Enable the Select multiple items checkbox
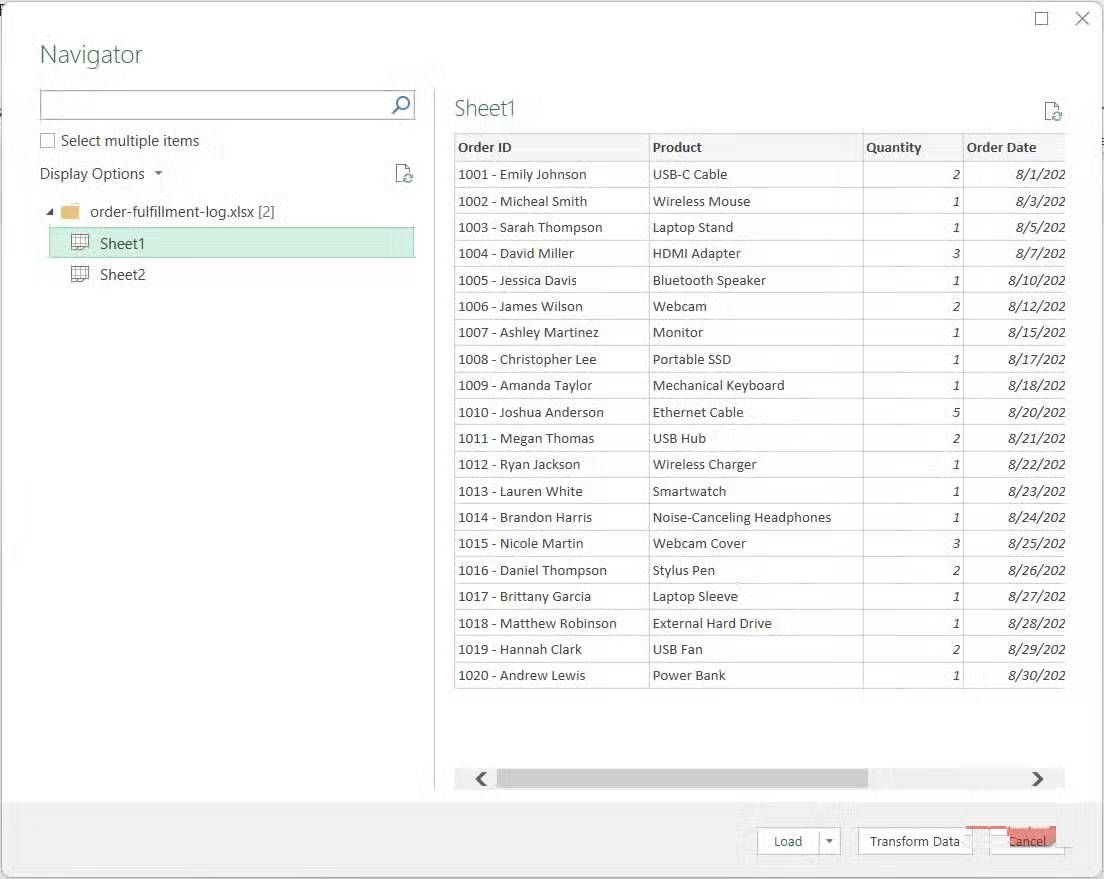This screenshot has height=879, width=1104. (48, 141)
